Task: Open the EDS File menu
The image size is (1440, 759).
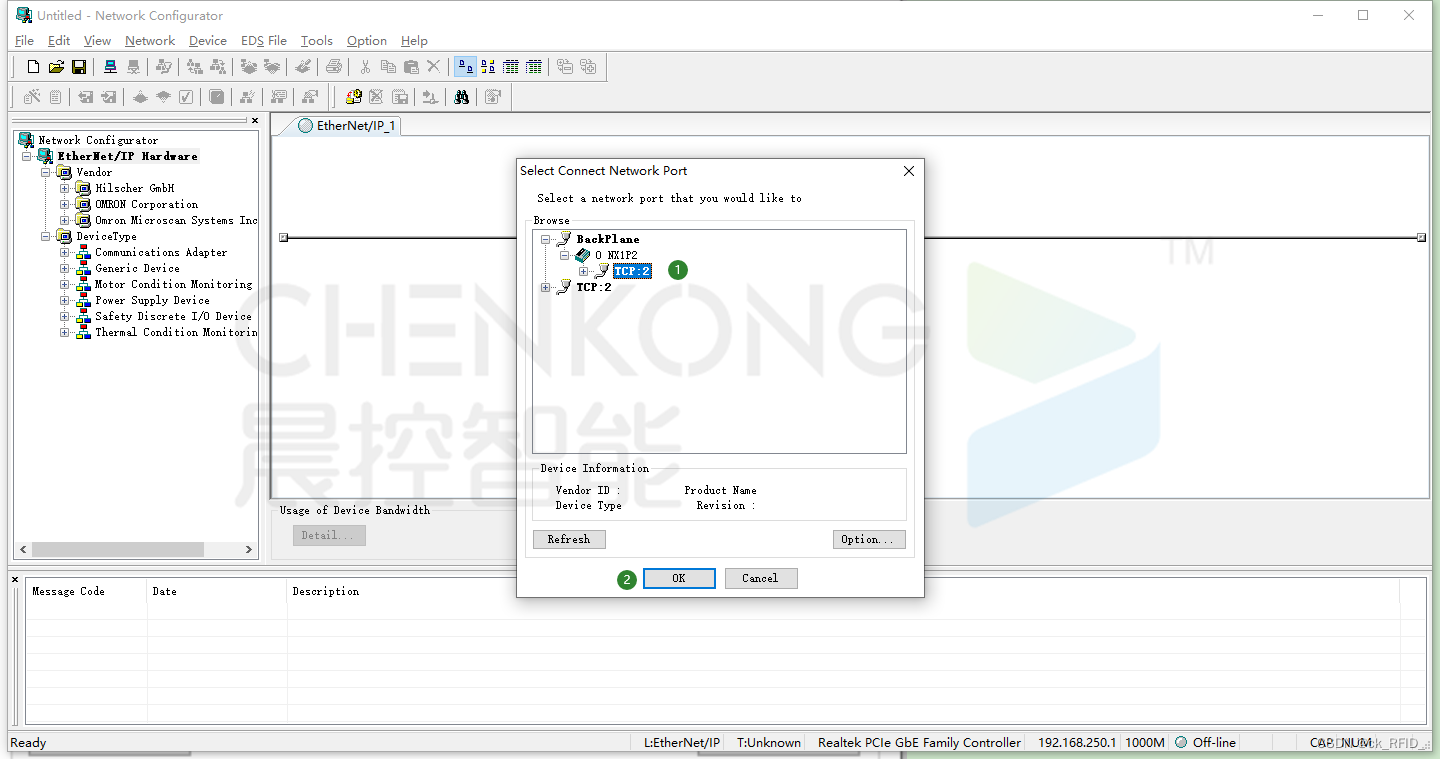Action: (264, 41)
